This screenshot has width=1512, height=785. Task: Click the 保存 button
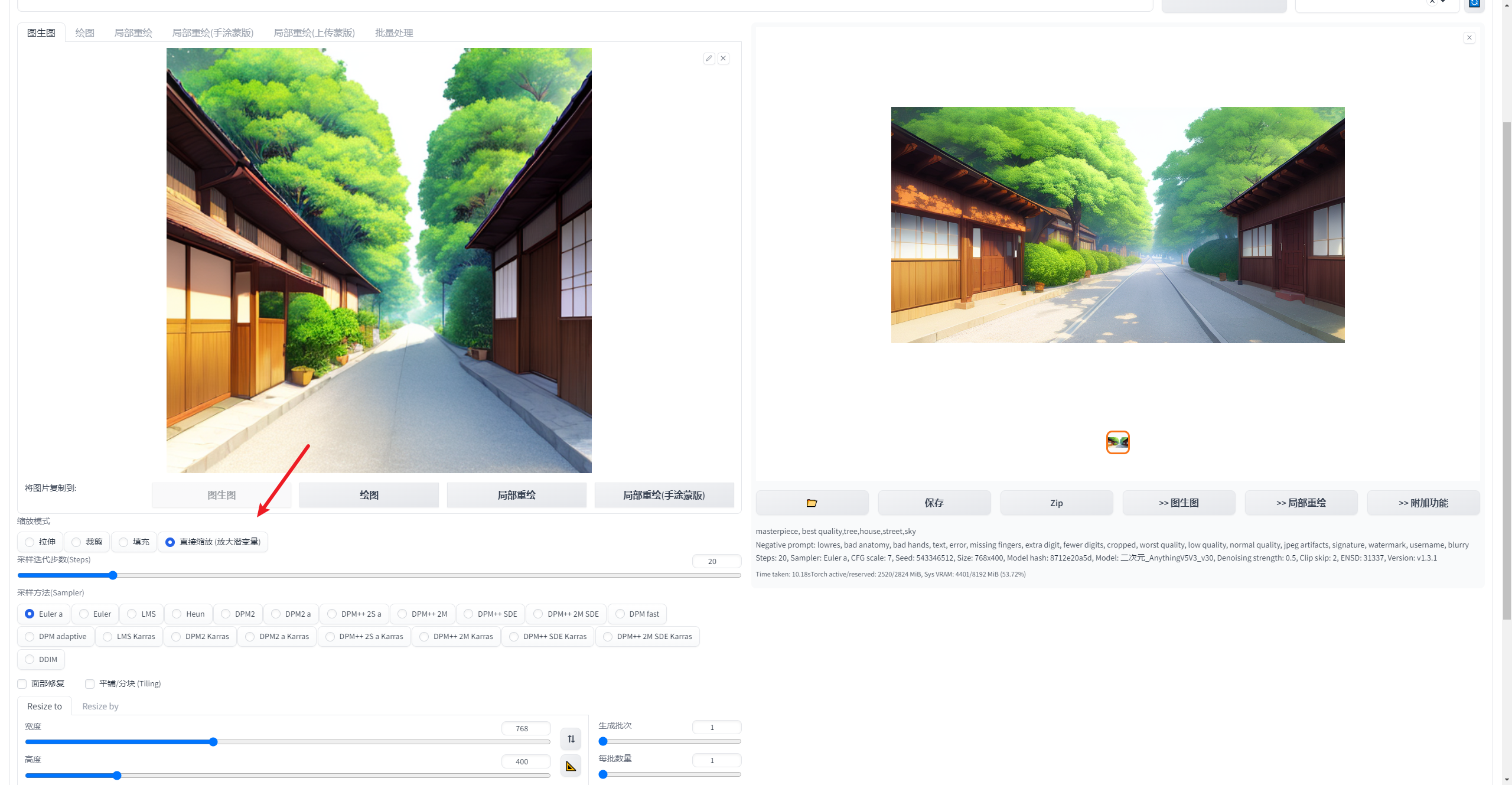[934, 503]
